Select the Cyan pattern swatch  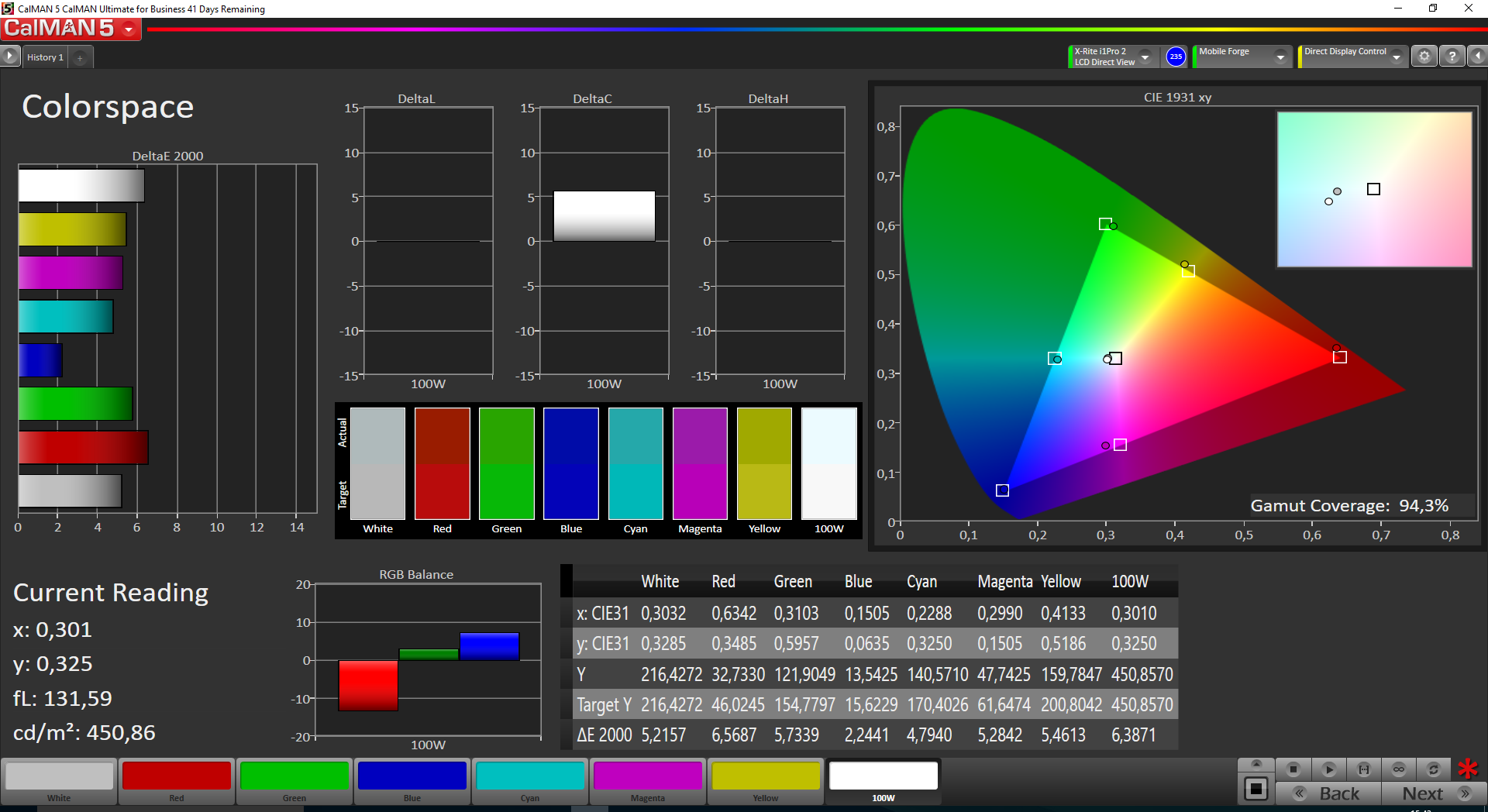coord(530,782)
